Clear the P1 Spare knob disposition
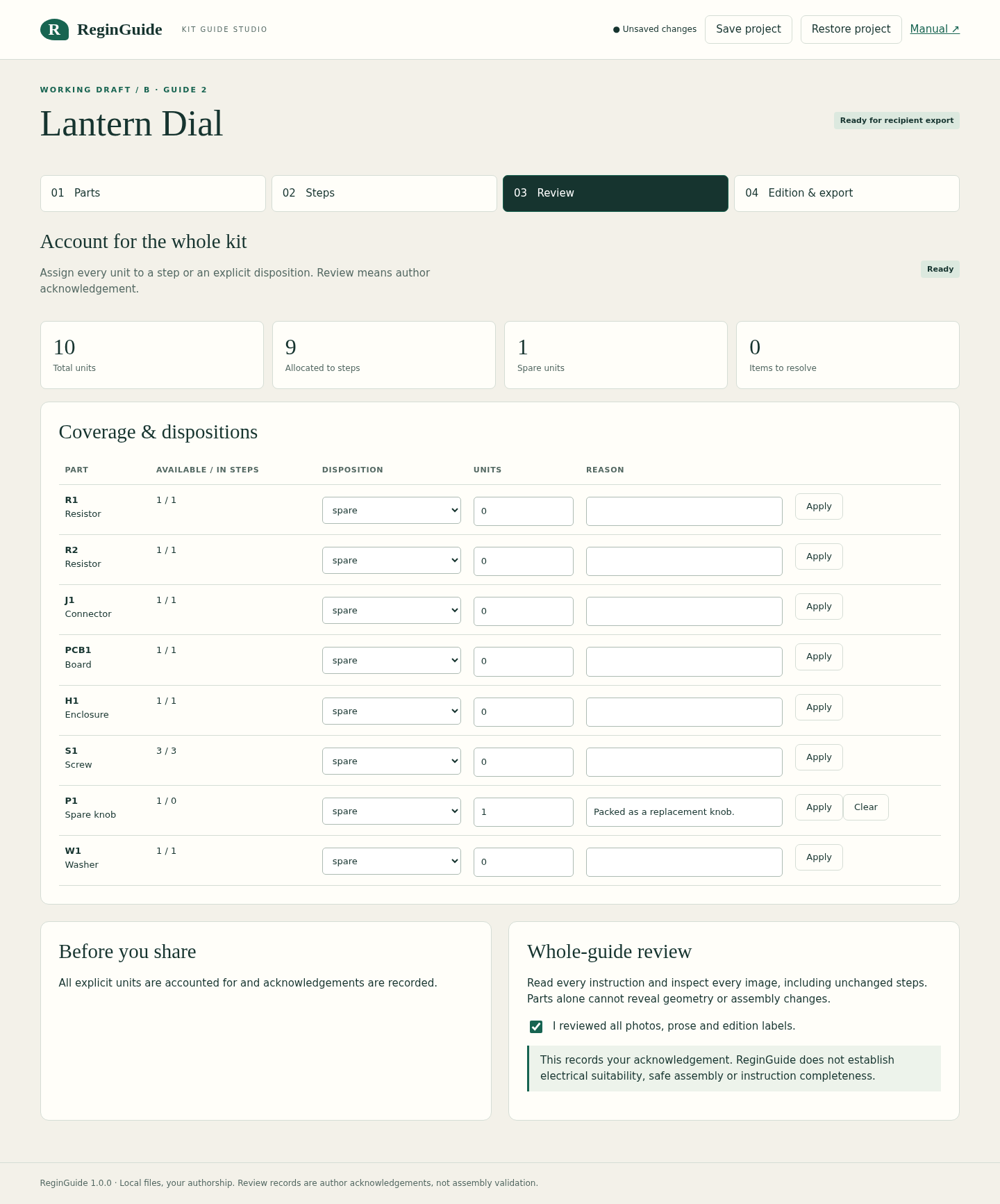The width and height of the screenshot is (1000, 1204). pos(866,807)
